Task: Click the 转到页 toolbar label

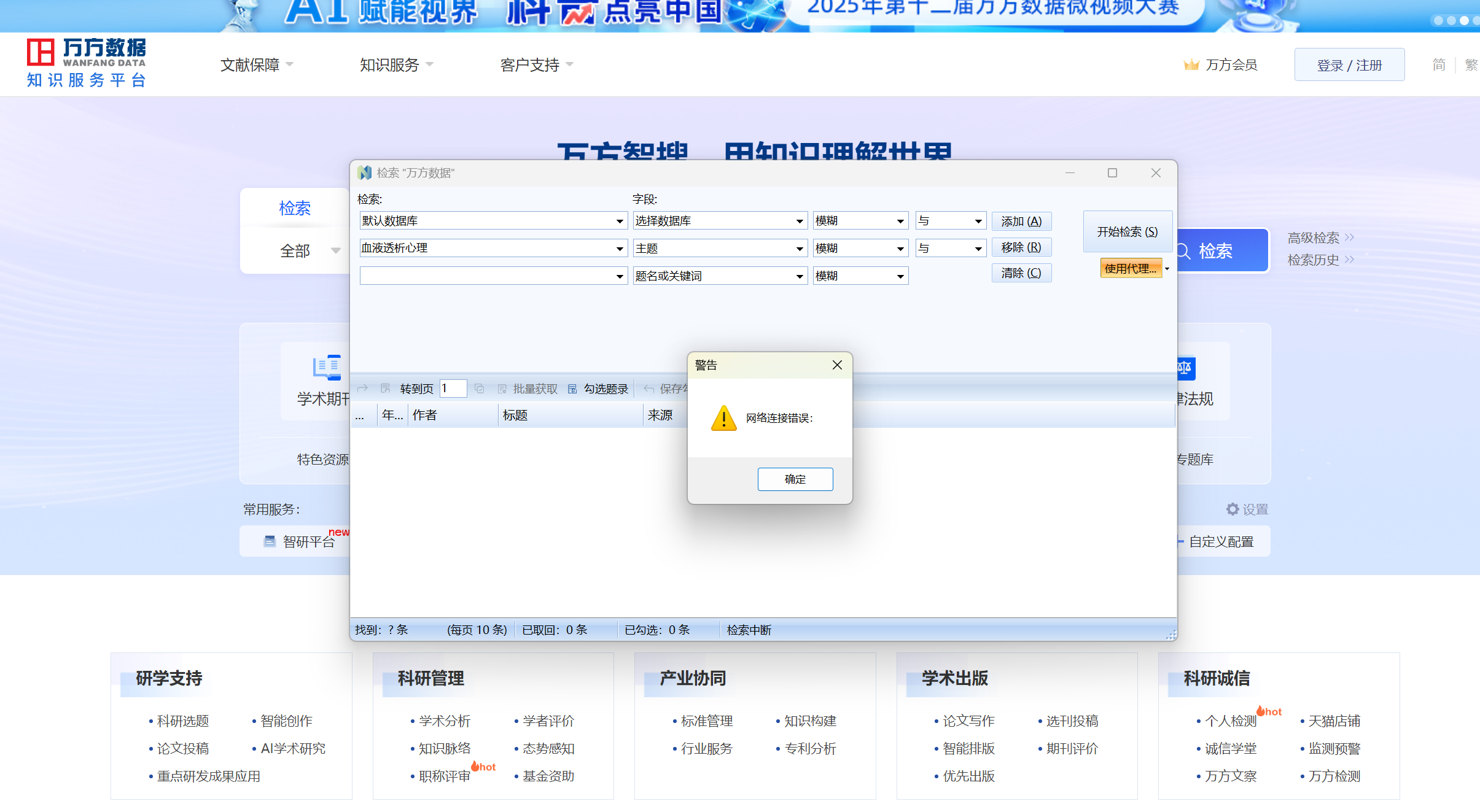Action: tap(417, 389)
